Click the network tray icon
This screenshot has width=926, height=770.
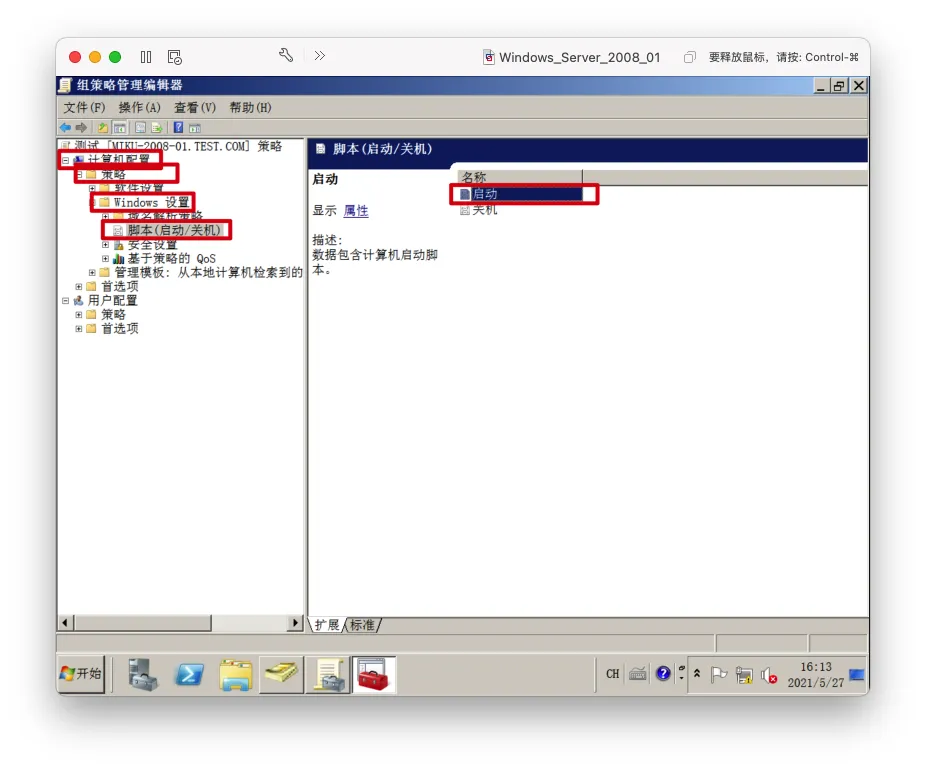pos(744,674)
